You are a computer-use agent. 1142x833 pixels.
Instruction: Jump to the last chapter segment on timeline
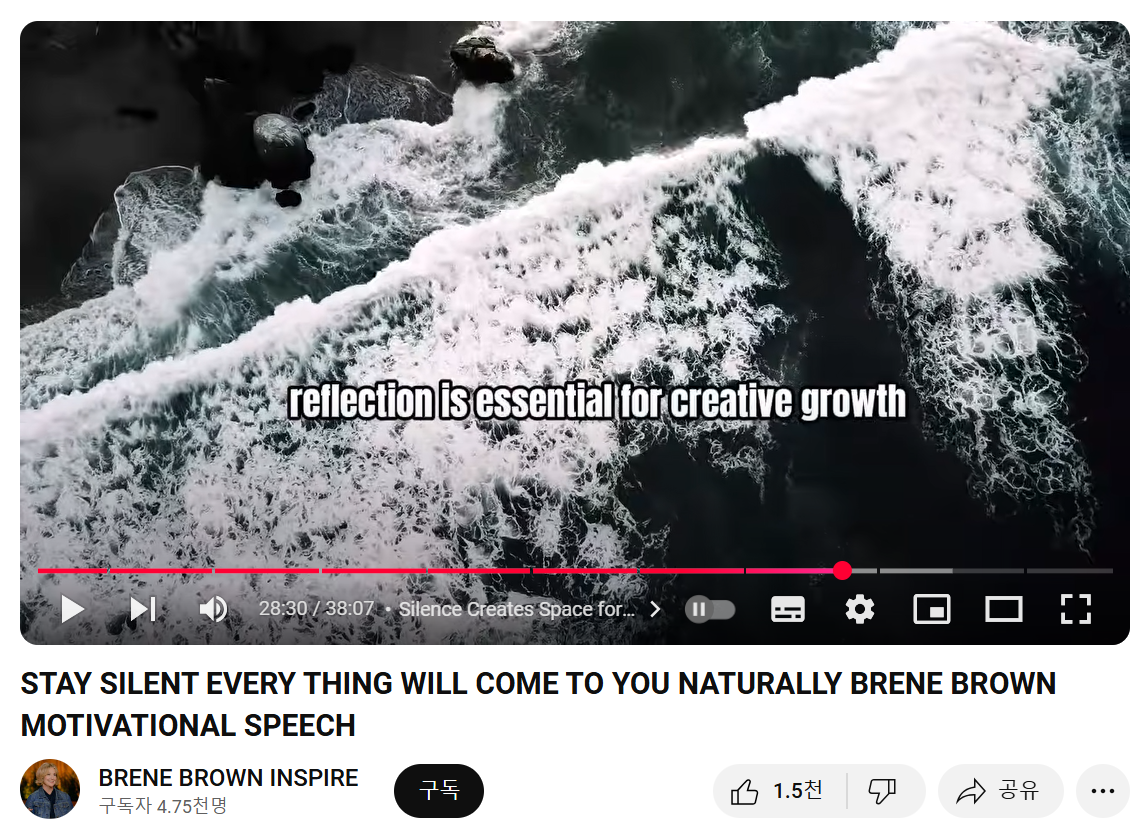pyautogui.click(x=1069, y=571)
